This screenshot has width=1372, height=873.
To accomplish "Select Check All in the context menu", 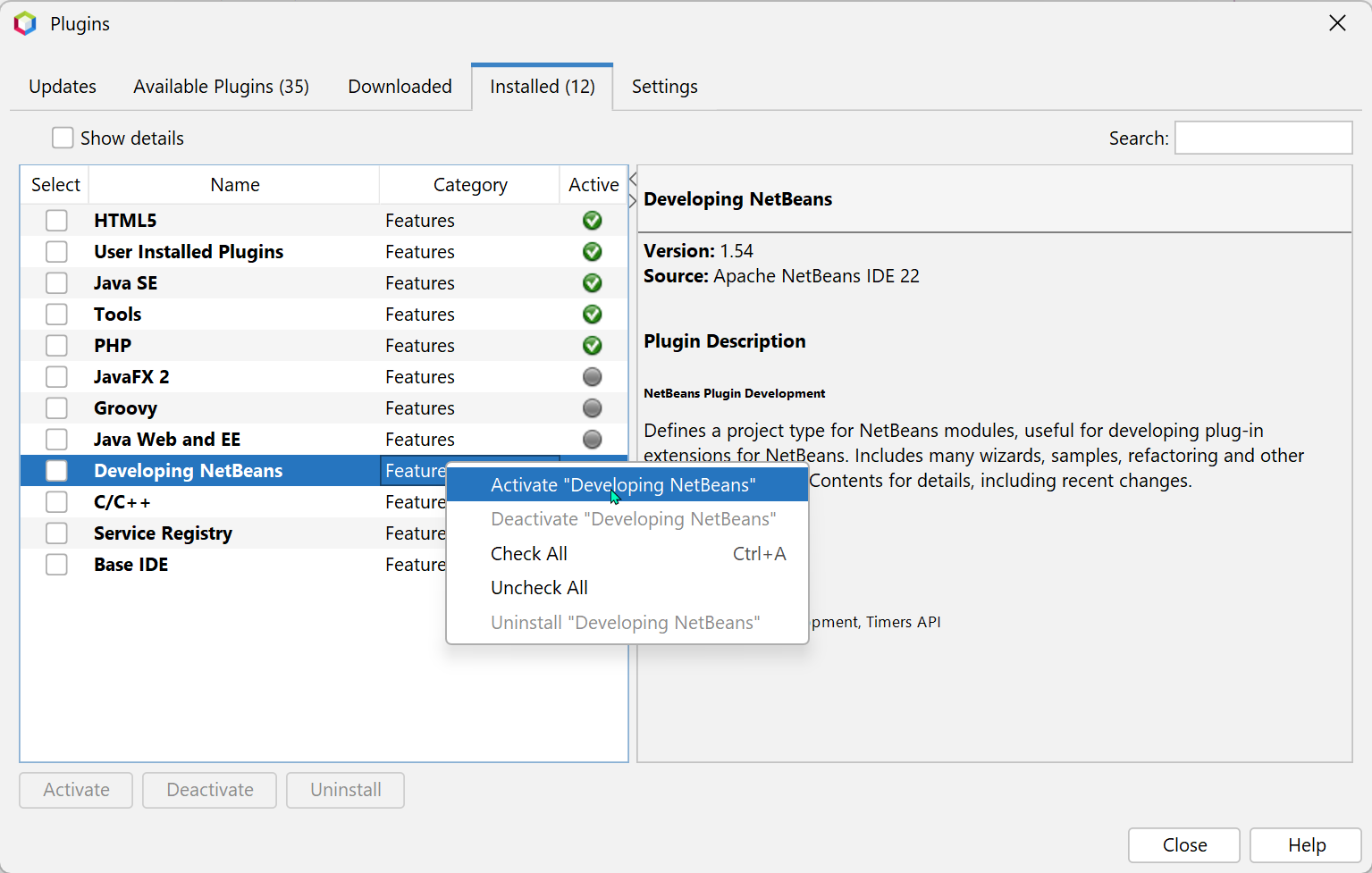I will click(627, 554).
